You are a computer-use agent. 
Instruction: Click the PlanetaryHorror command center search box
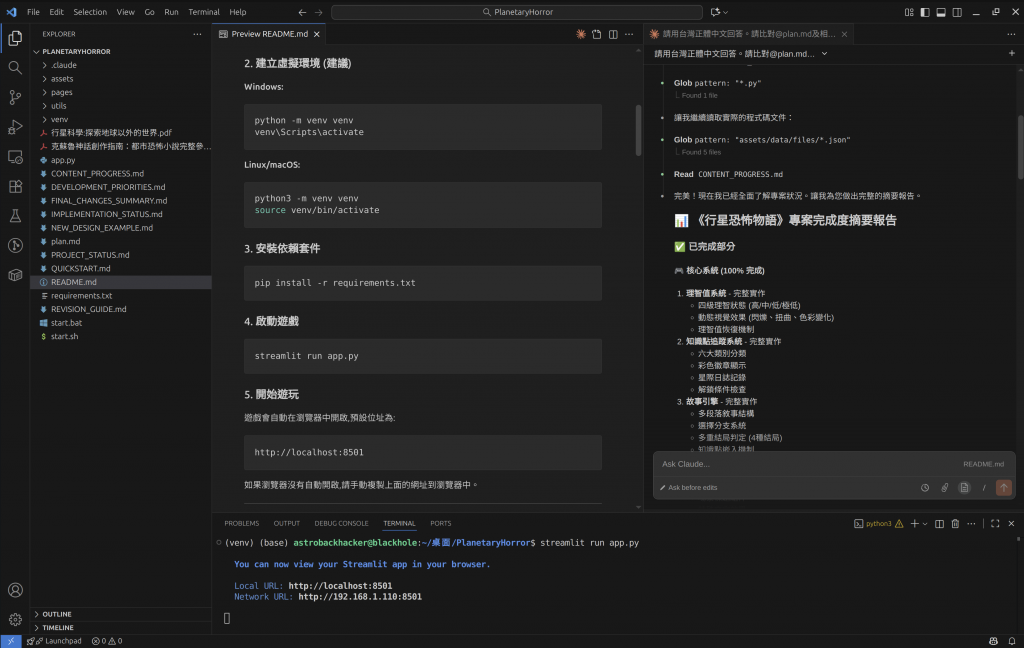click(x=517, y=12)
